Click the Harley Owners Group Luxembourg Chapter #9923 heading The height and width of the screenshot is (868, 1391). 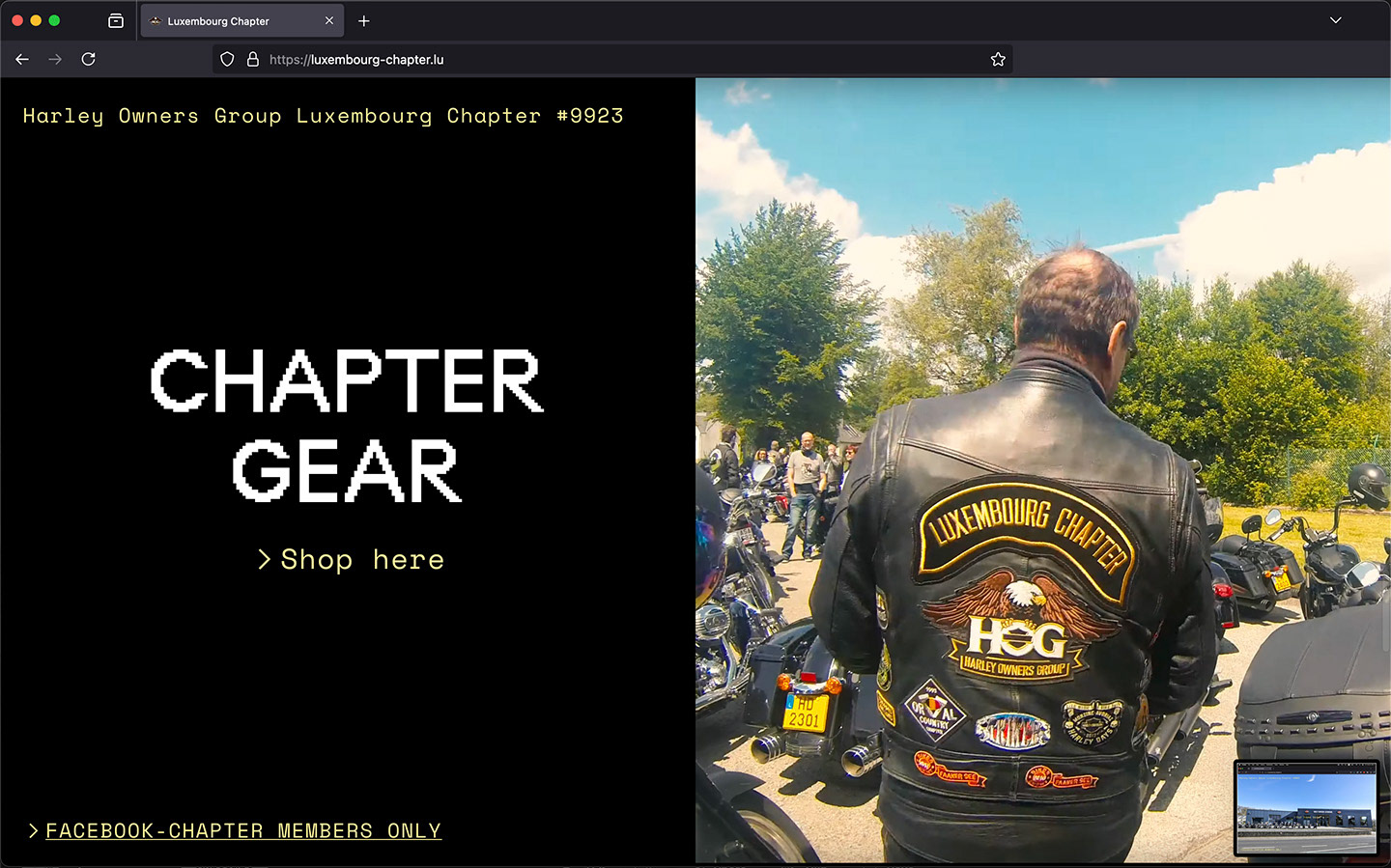(324, 116)
